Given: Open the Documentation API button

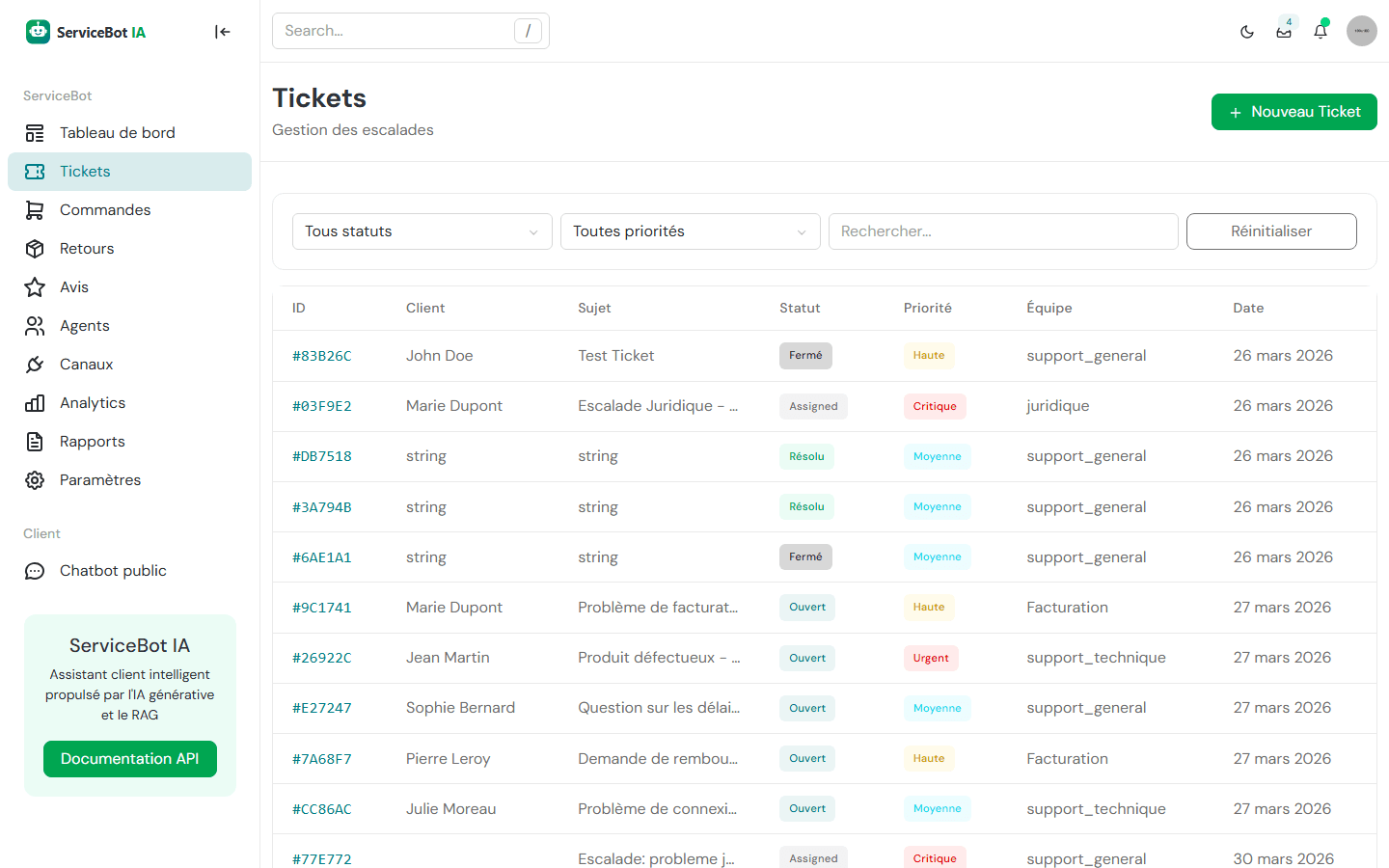Looking at the screenshot, I should pyautogui.click(x=130, y=759).
